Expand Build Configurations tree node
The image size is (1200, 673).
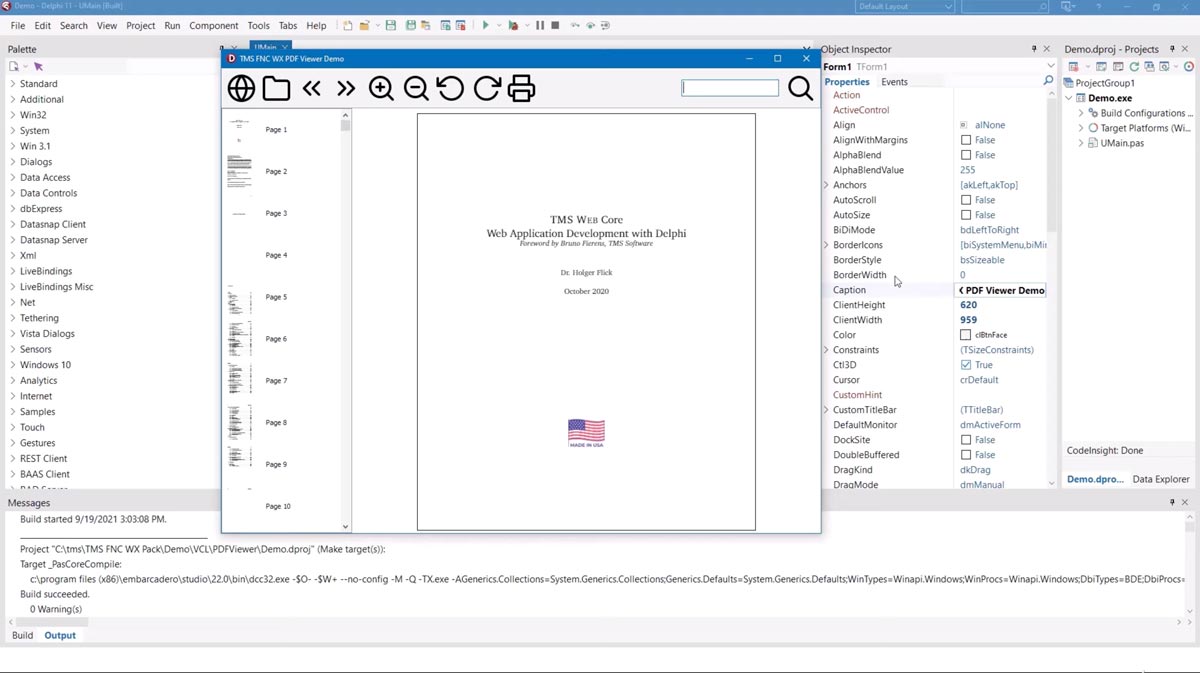click(x=1081, y=113)
